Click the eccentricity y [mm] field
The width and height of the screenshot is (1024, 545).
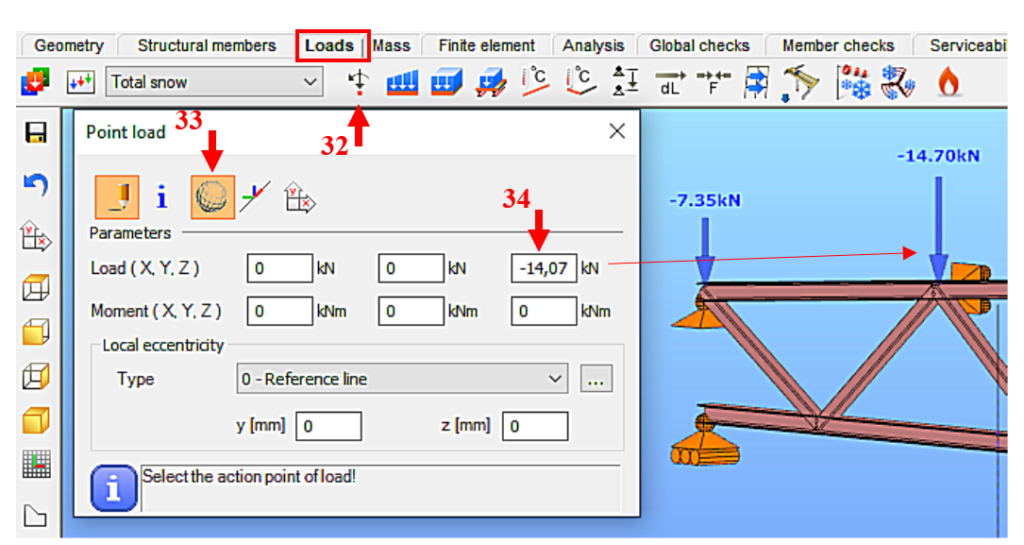point(328,426)
